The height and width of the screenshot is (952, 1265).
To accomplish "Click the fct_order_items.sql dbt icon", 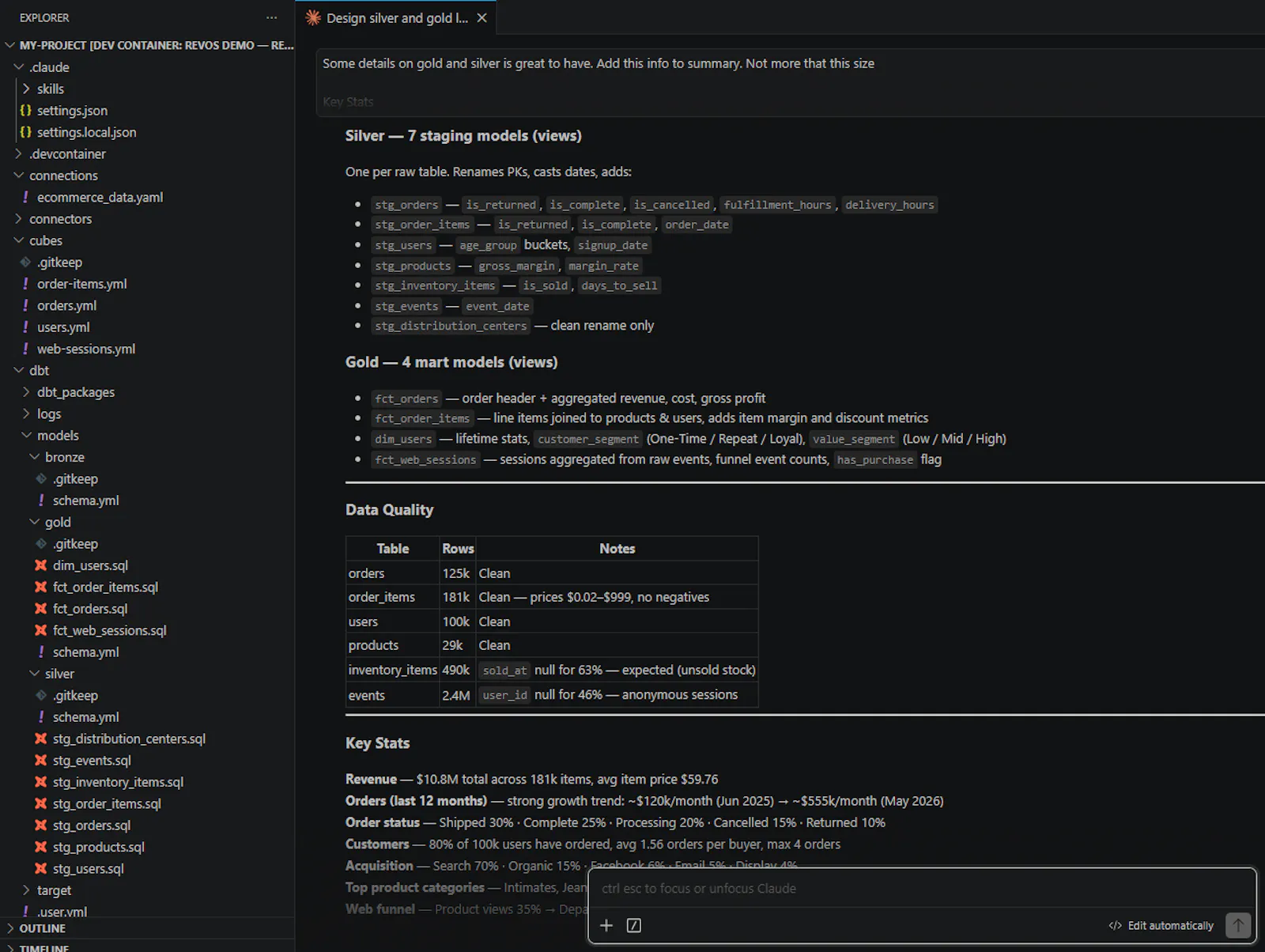I will [40, 587].
